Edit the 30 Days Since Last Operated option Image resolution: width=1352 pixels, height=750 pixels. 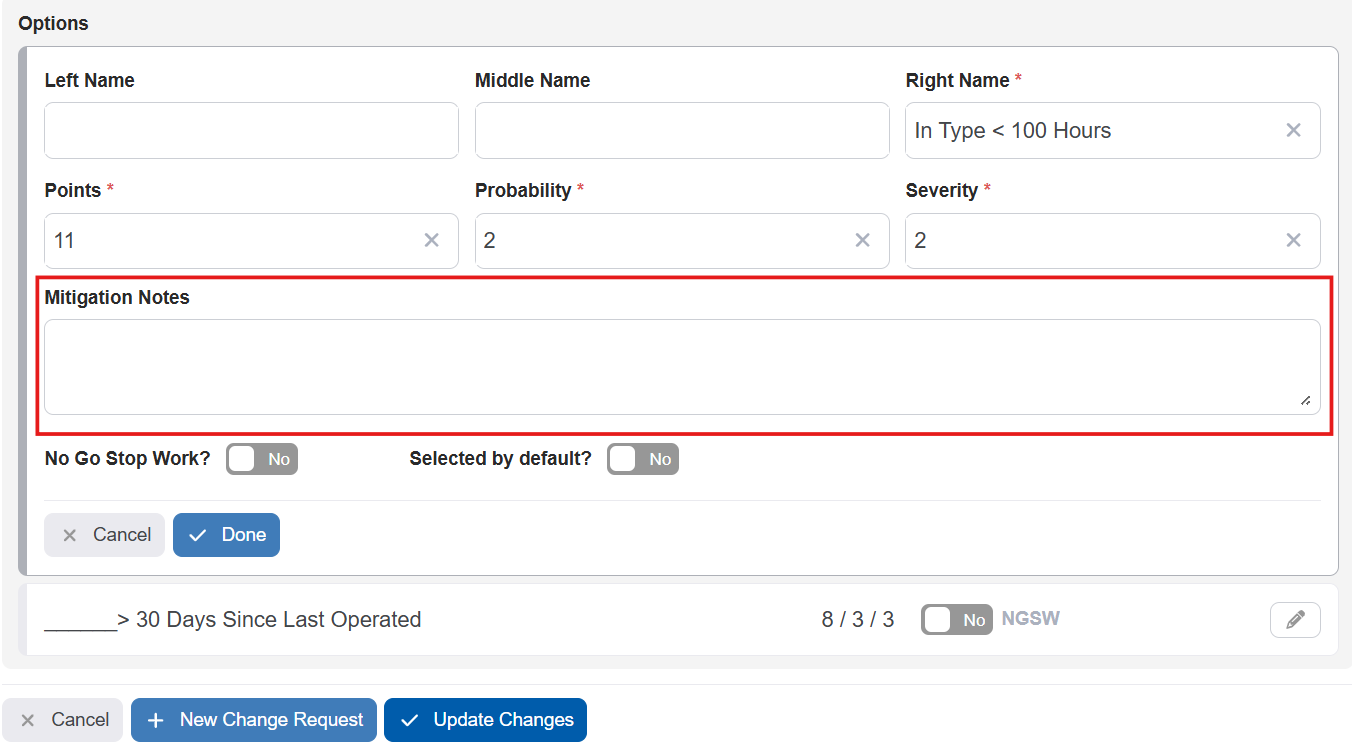(x=1295, y=620)
